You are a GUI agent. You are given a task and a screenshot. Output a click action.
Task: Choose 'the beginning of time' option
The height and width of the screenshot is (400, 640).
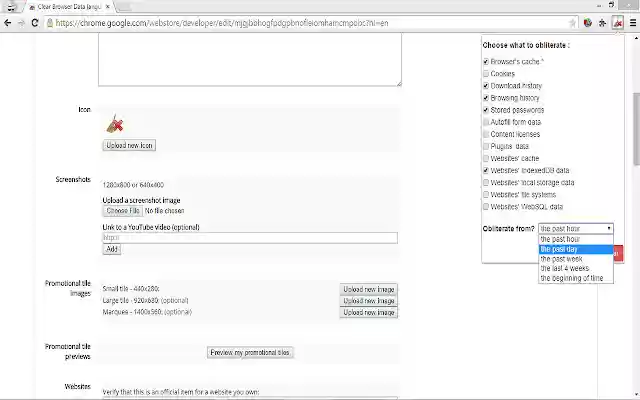coord(576,278)
